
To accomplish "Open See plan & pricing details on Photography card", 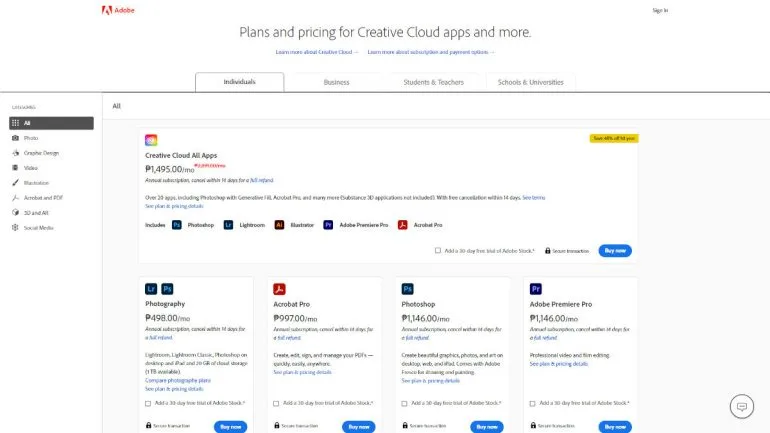I will click(x=174, y=389).
